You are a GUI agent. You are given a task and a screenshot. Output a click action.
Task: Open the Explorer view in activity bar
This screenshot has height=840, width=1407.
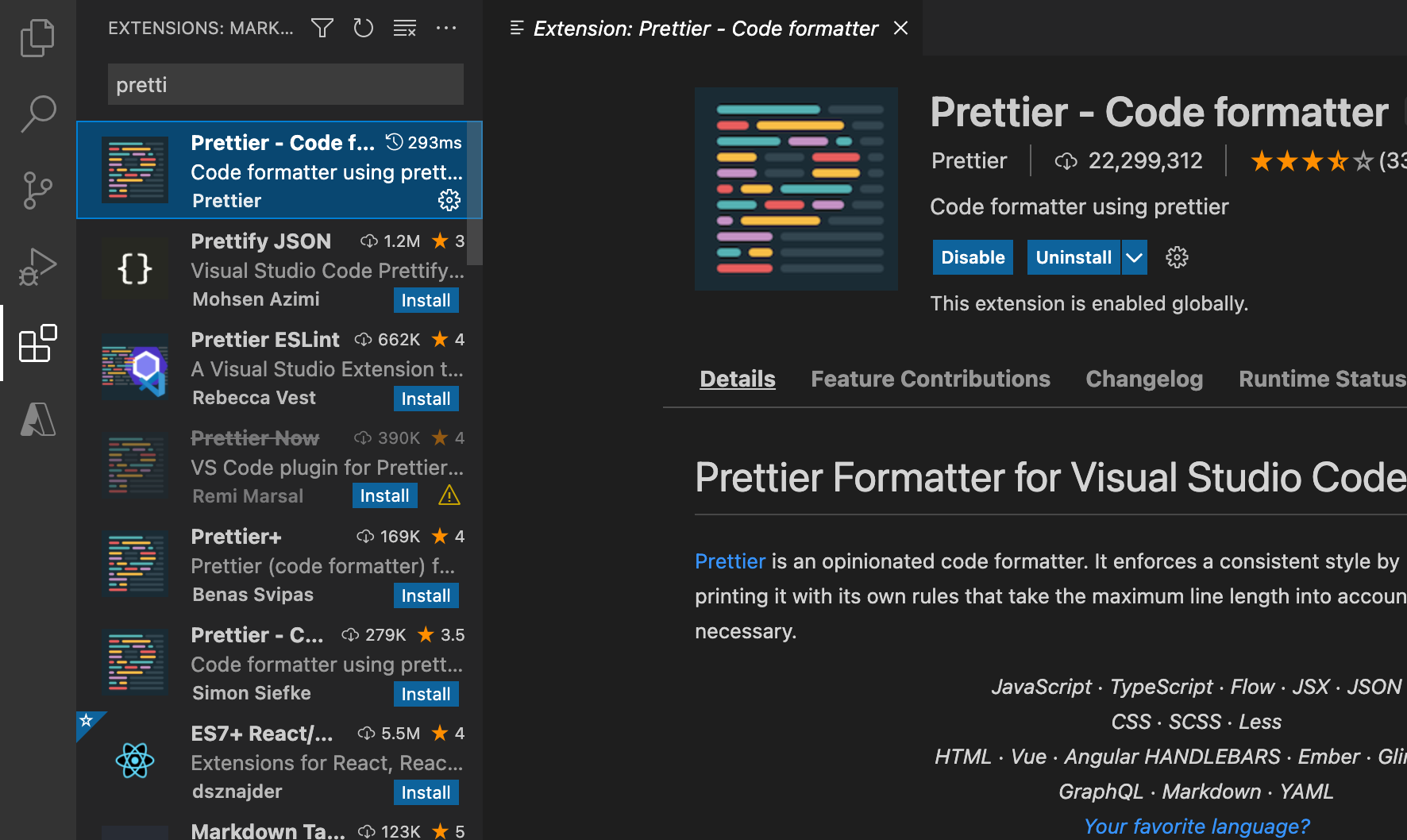pos(37,37)
